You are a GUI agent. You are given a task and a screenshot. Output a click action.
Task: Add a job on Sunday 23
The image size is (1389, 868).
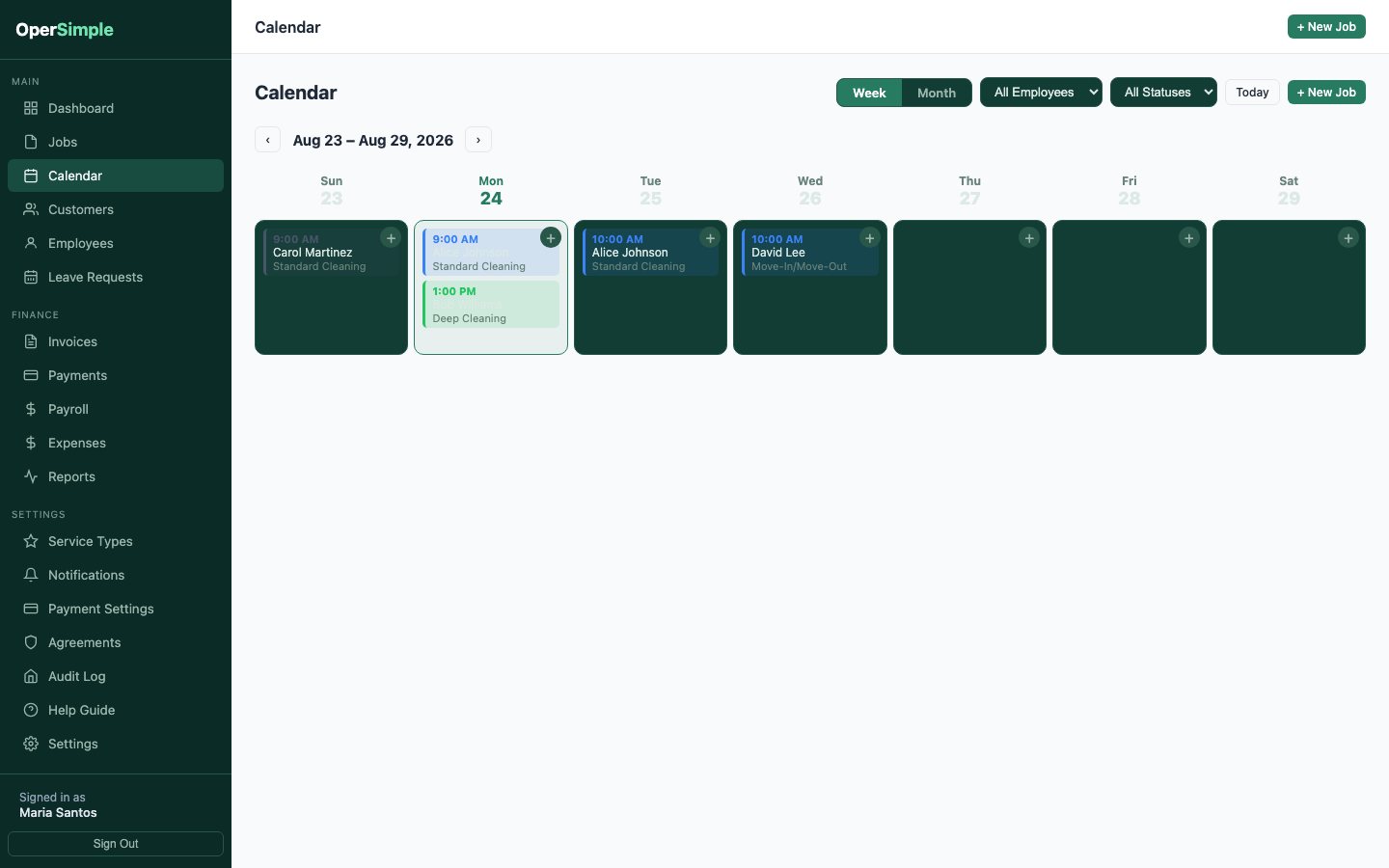391,238
